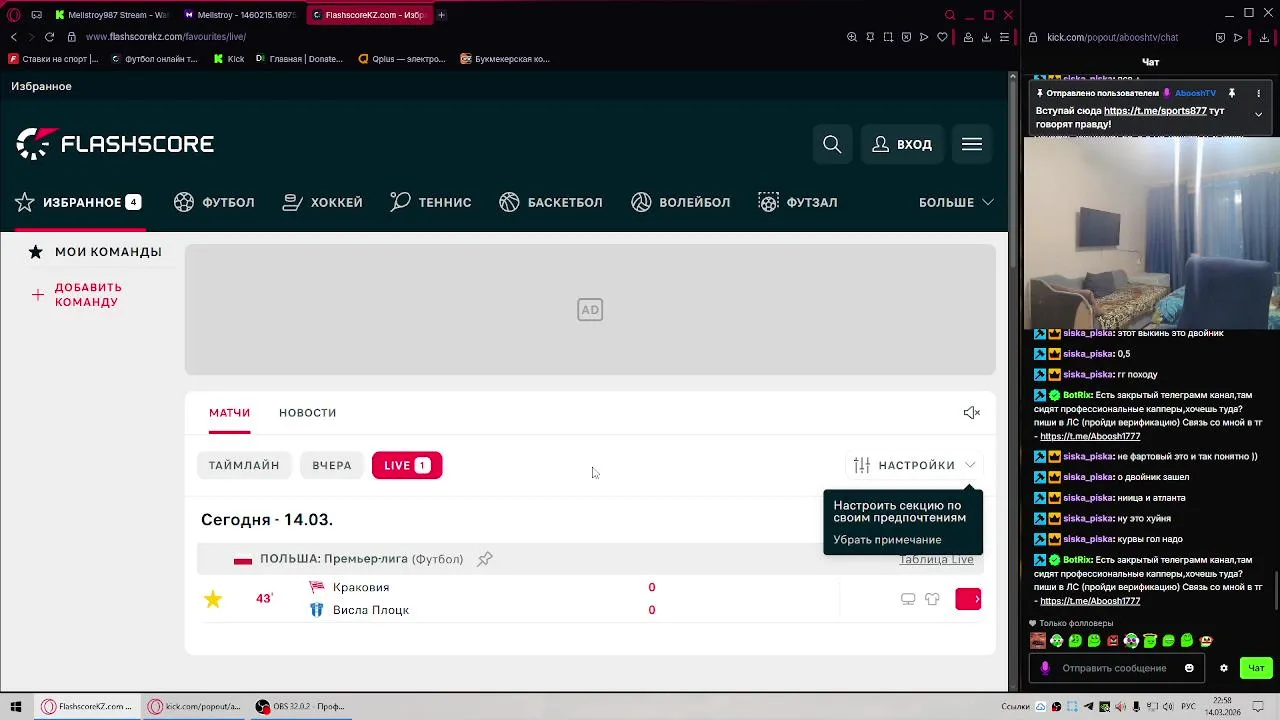The image size is (1280, 720).
Task: Open a new browser tab plus button
Action: pos(441,15)
